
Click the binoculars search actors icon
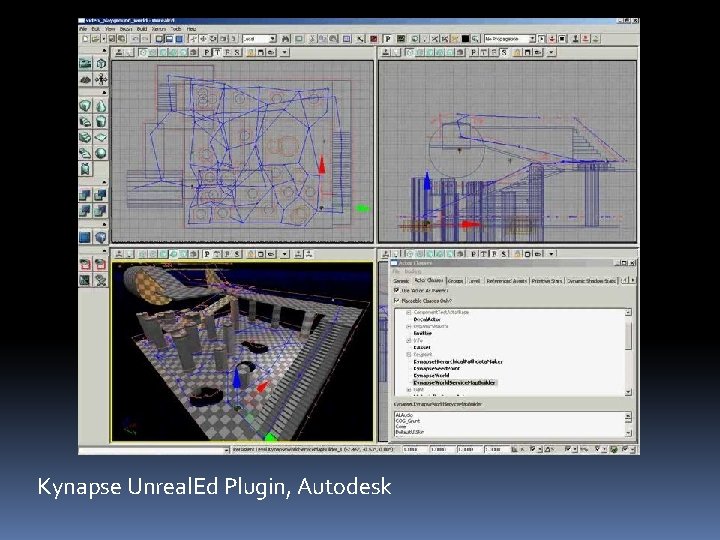point(286,39)
